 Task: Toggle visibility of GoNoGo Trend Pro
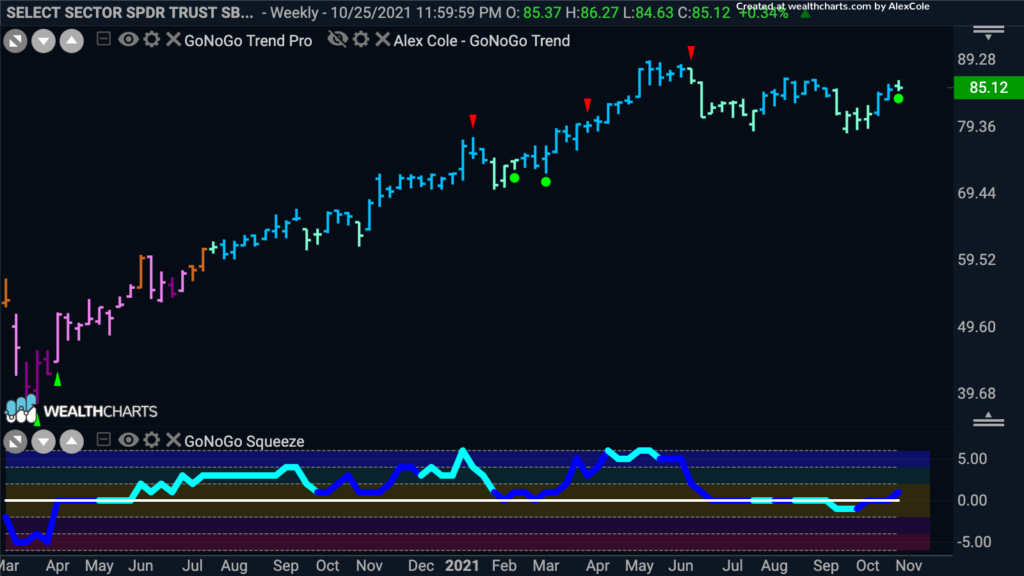point(128,40)
